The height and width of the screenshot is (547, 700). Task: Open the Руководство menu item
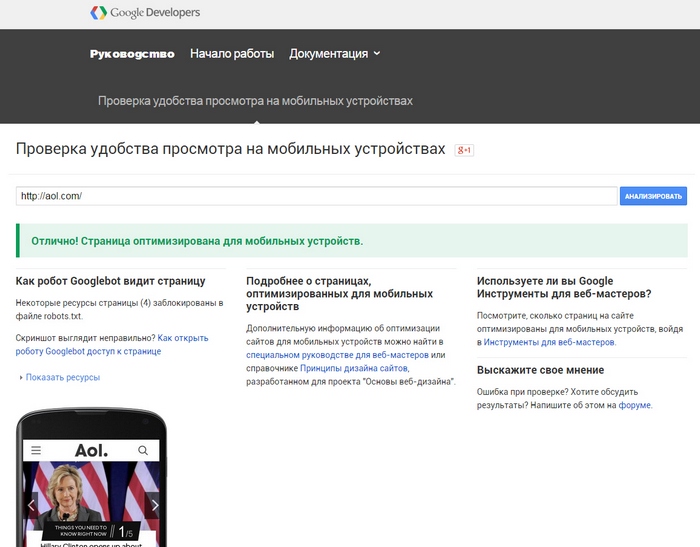pos(132,54)
